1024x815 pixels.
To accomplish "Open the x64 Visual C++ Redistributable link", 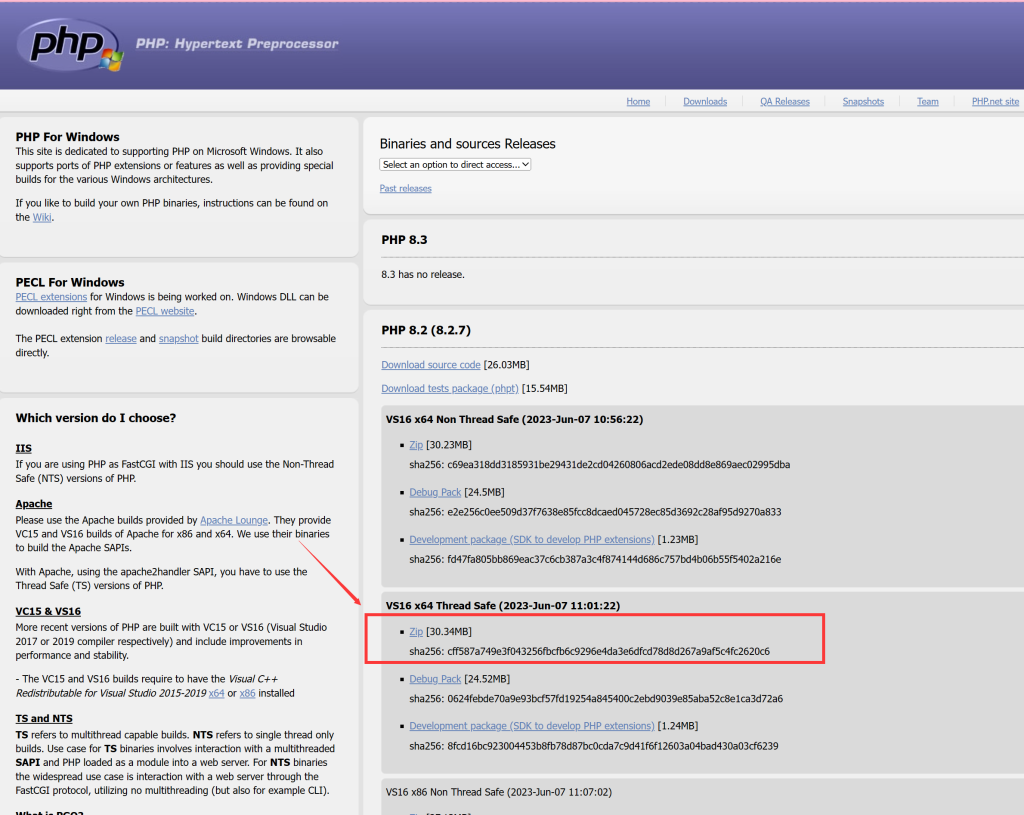I will point(216,693).
